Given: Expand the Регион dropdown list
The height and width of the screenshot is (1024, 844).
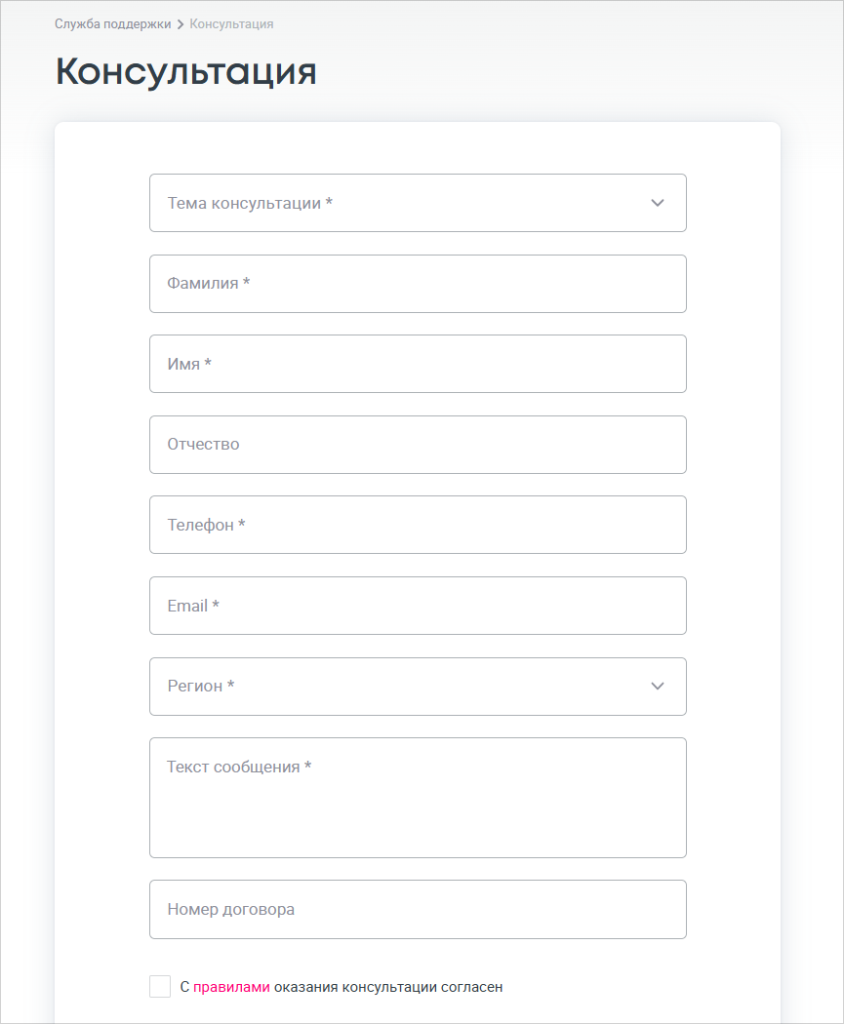Looking at the screenshot, I should point(417,686).
